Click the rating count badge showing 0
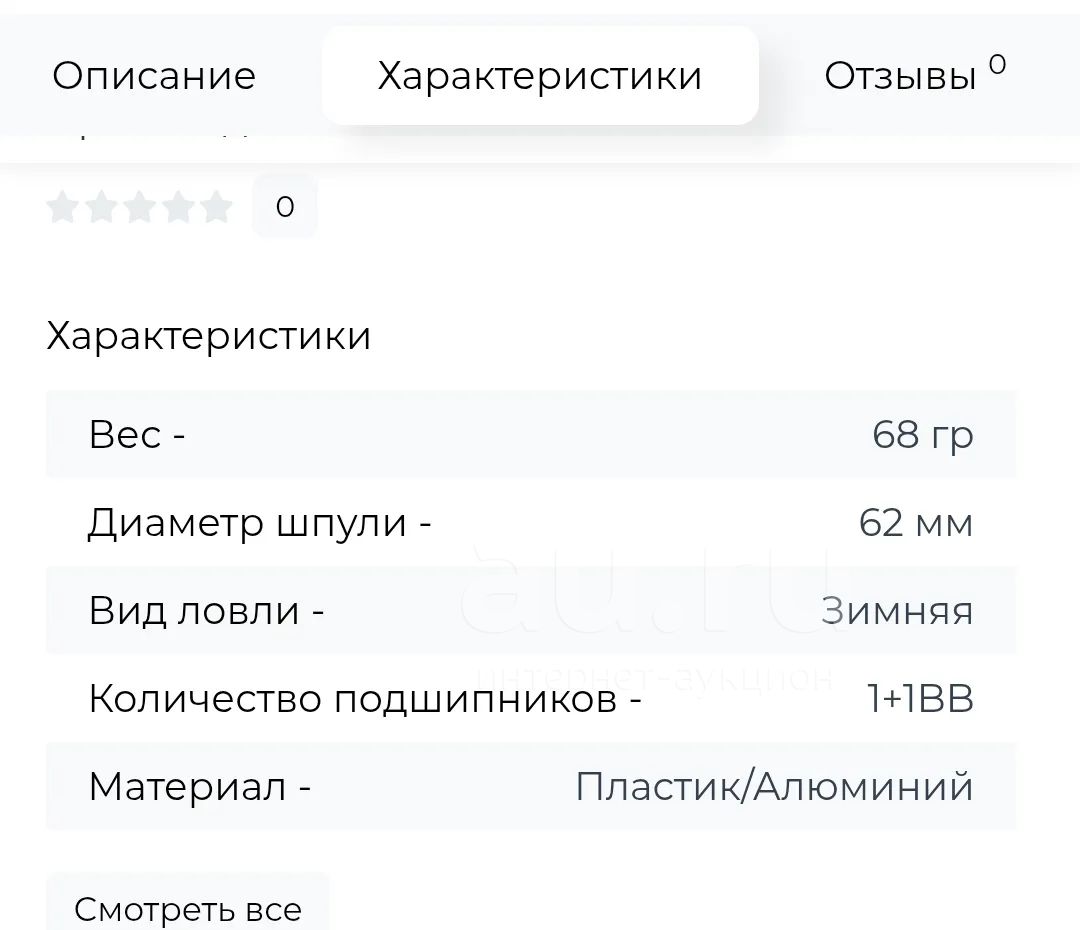The width and height of the screenshot is (1080, 930). click(285, 207)
